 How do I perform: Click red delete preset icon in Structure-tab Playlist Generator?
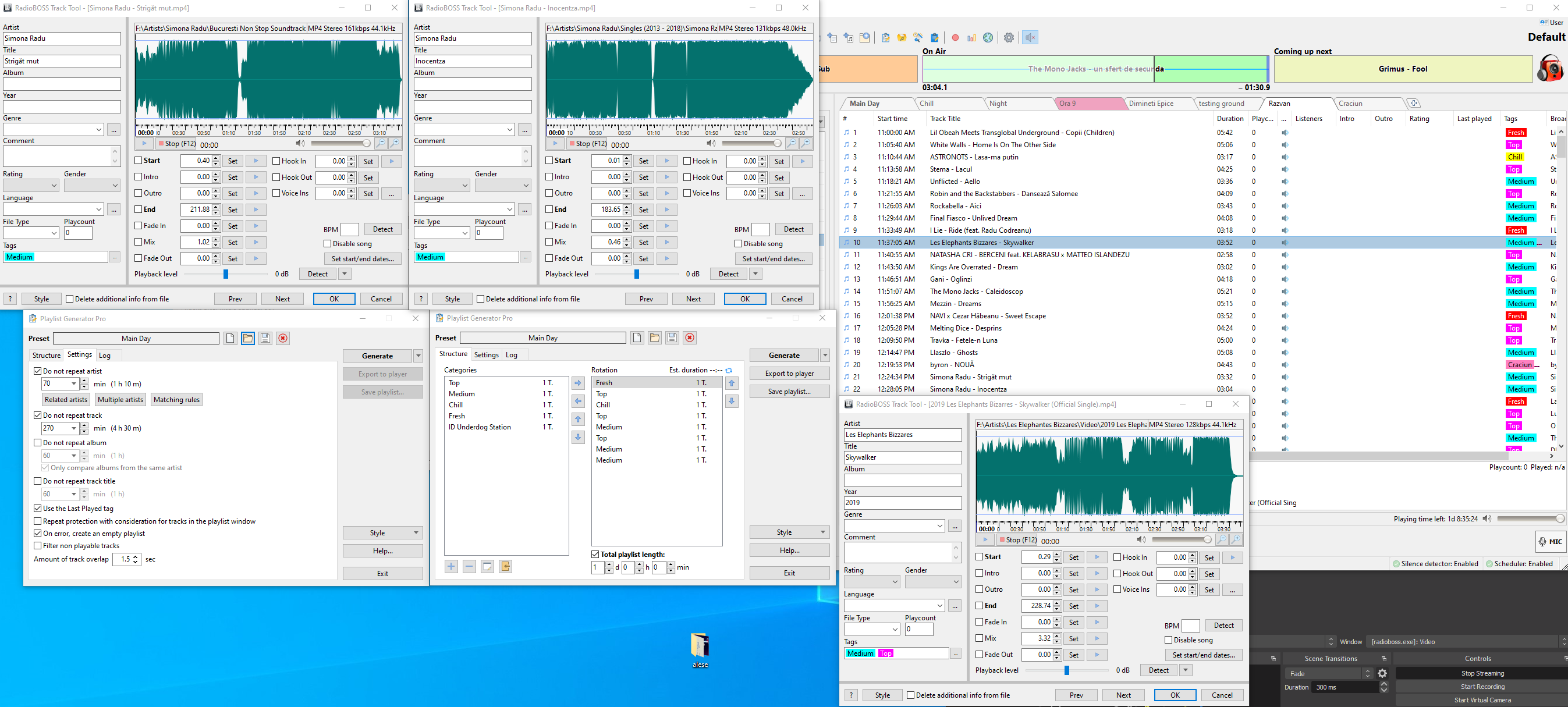click(690, 337)
